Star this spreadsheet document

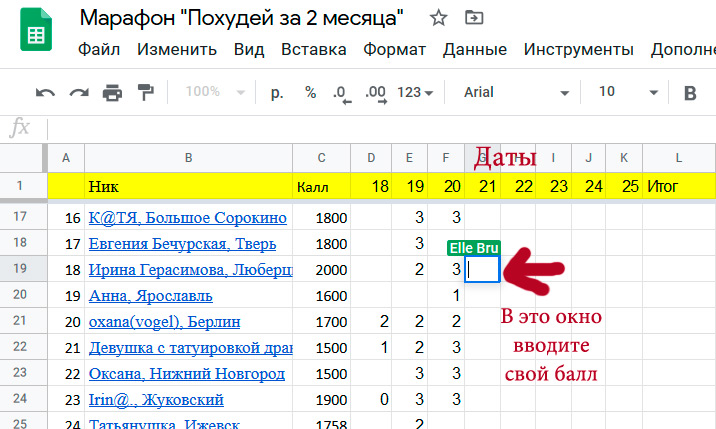pos(438,18)
